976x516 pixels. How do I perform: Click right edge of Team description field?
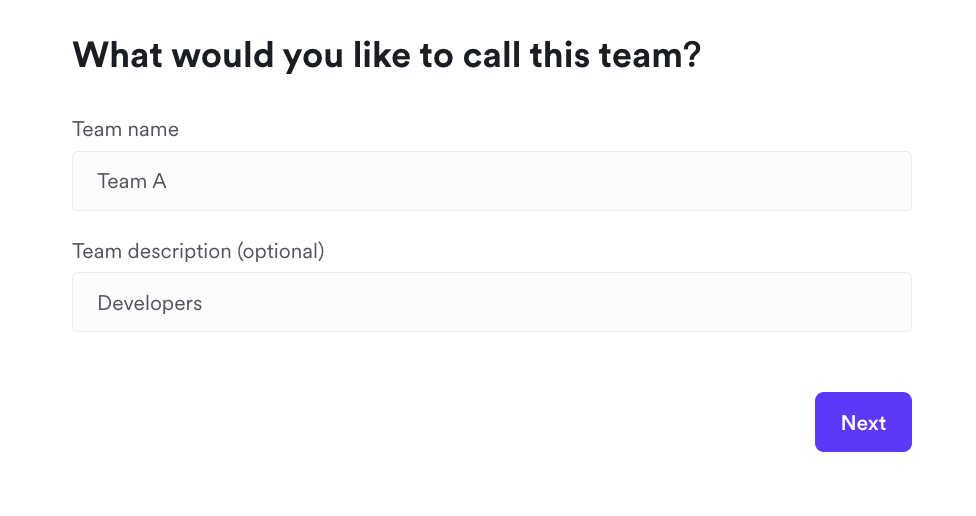click(900, 302)
